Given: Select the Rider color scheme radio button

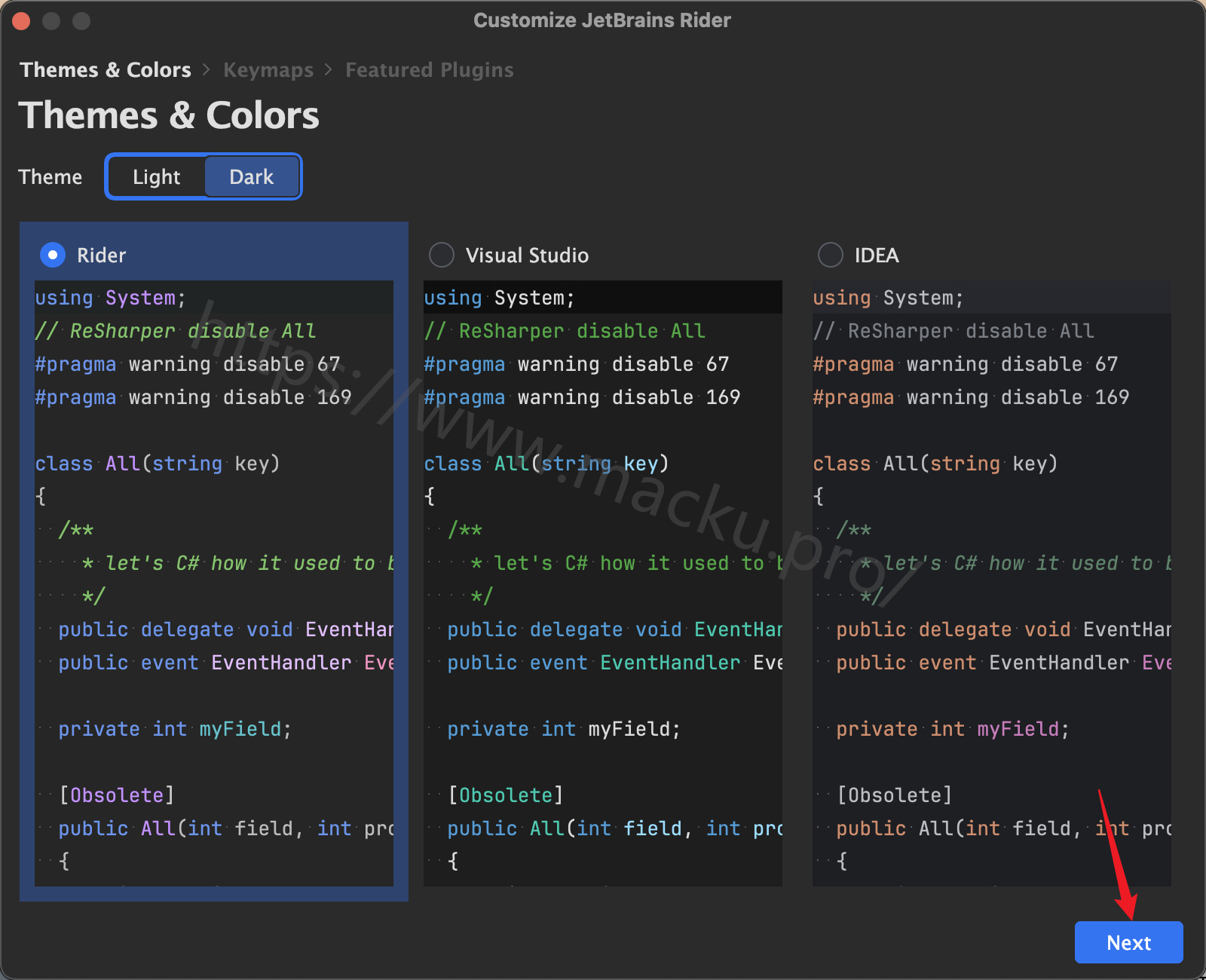Looking at the screenshot, I should point(53,256).
